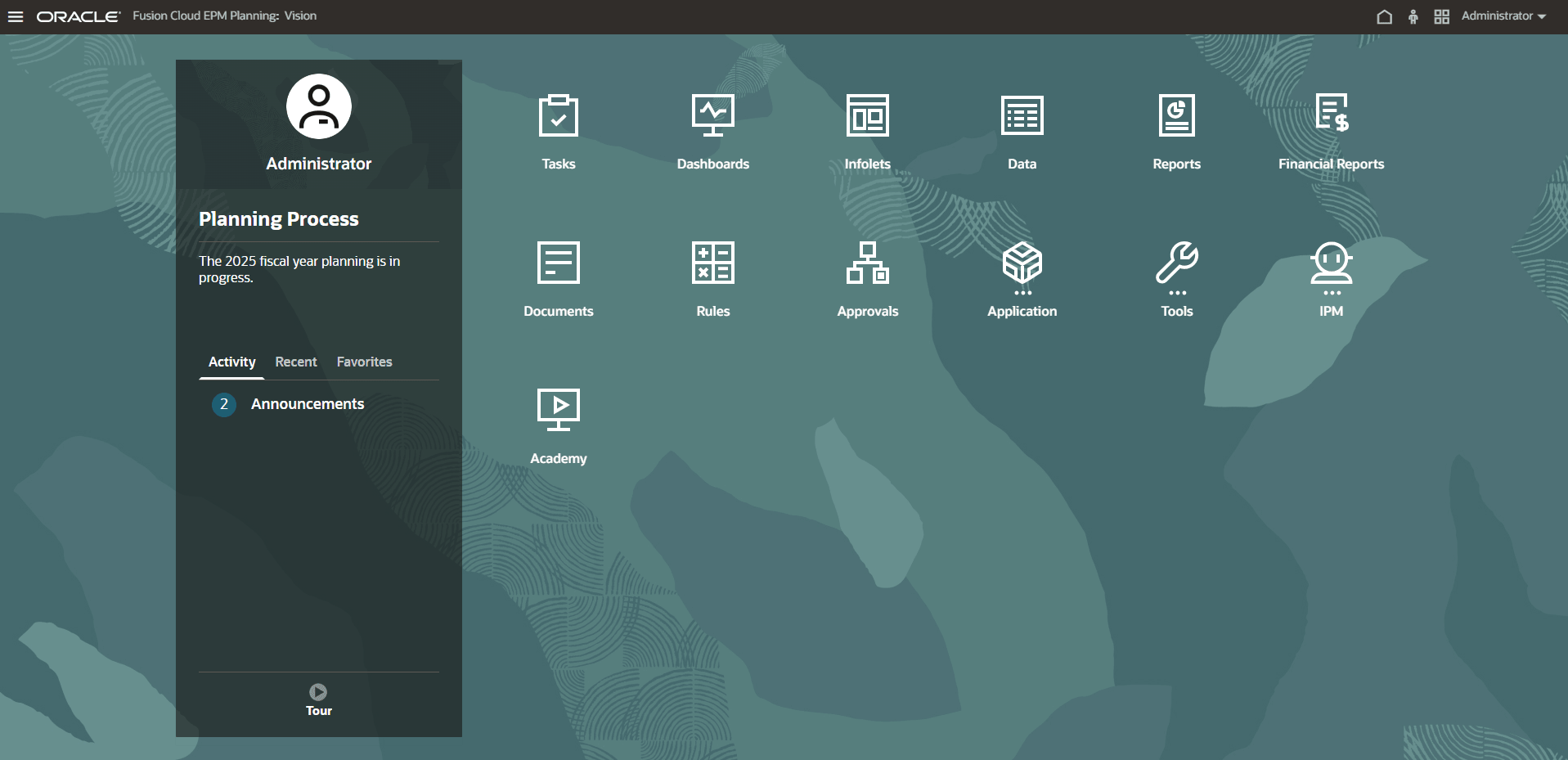Click the Oracle logo

click(x=79, y=16)
